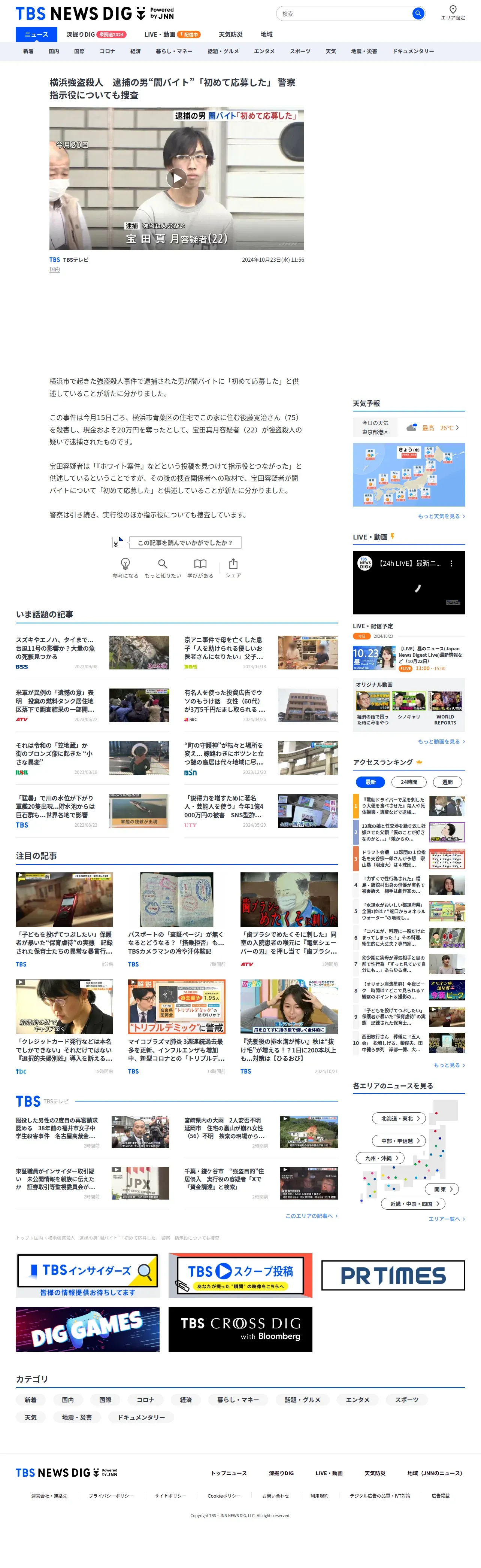481x1568 pixels.
Task: Click the MBS logo under the 京アニ事件 article
Action: point(191,666)
